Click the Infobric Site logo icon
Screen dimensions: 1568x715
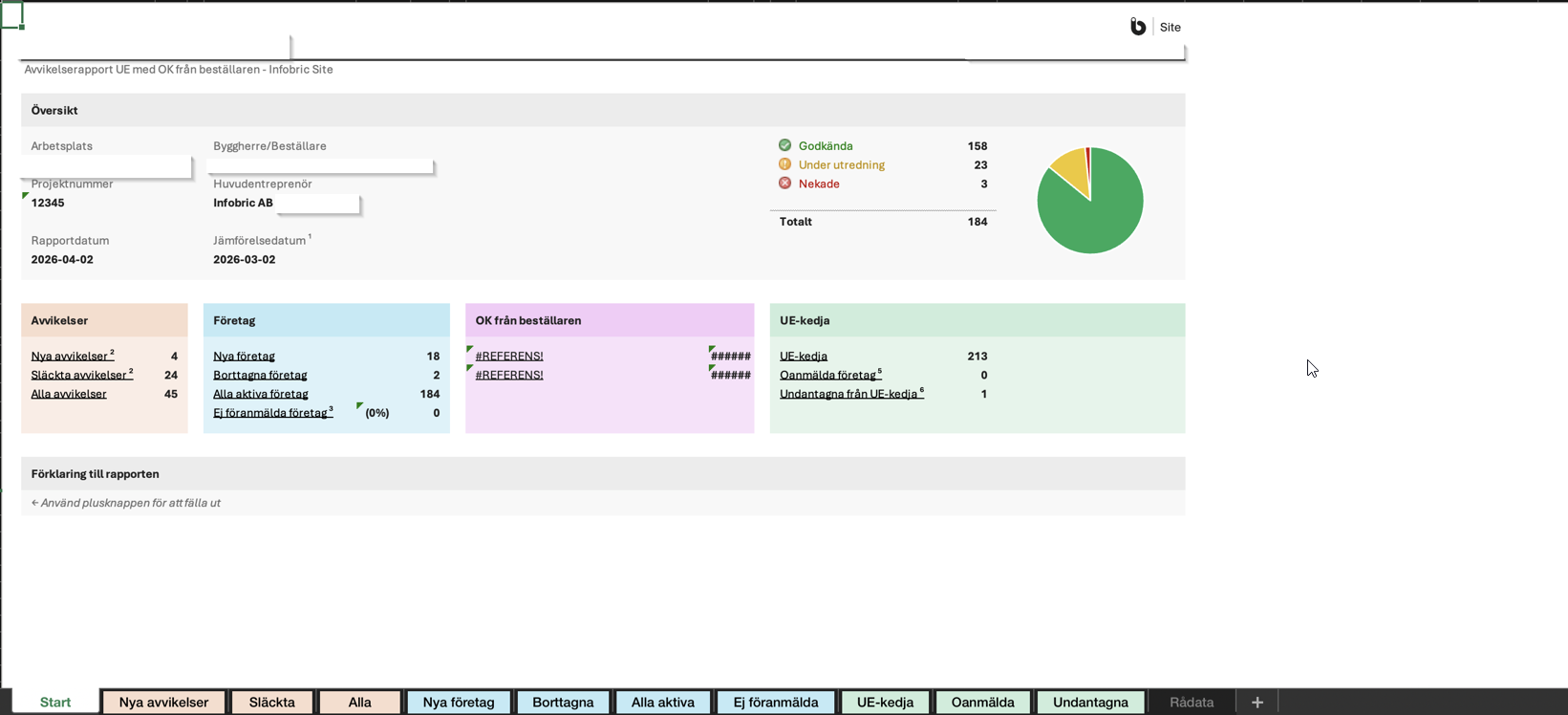point(1137,27)
